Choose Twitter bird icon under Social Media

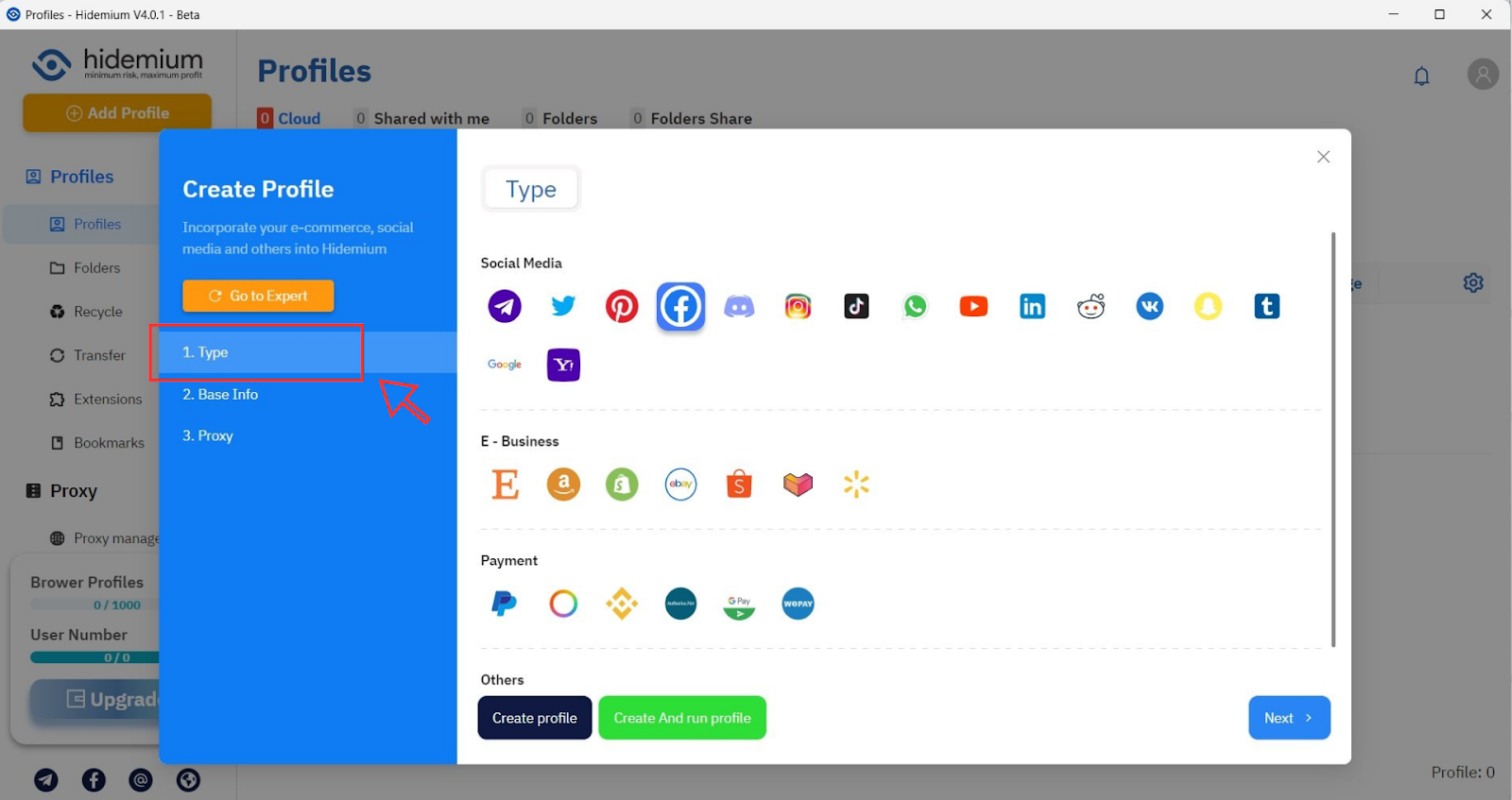[563, 306]
